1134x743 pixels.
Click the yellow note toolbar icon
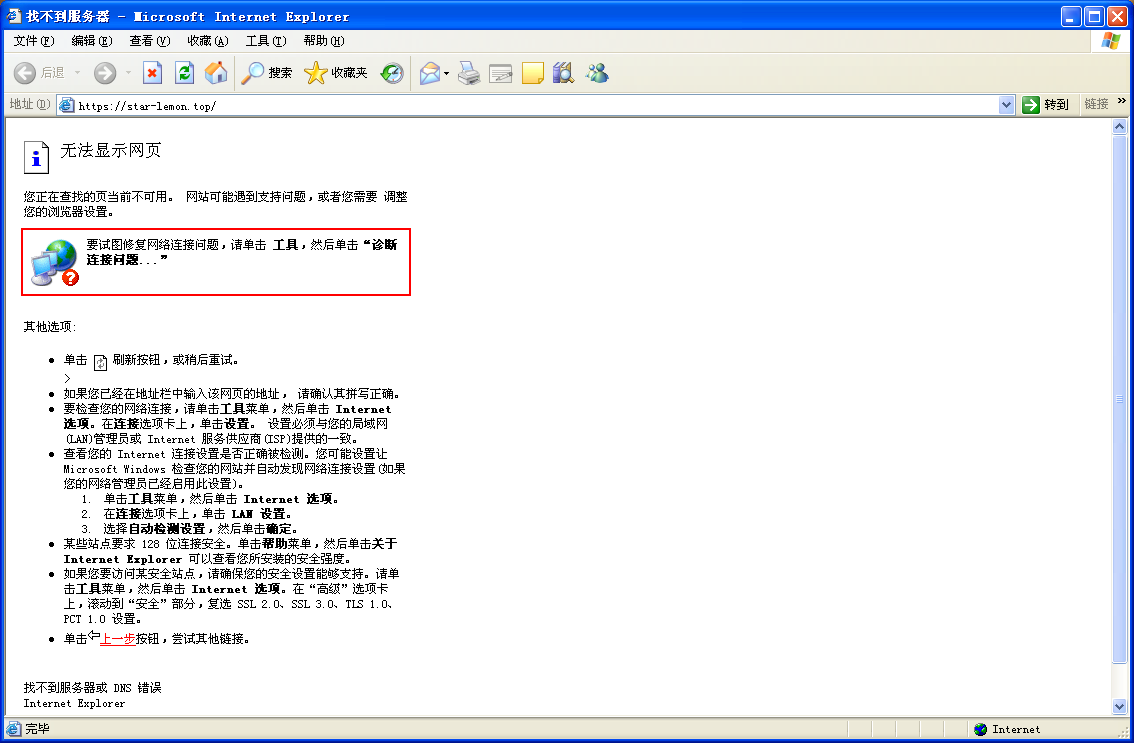[x=532, y=73]
